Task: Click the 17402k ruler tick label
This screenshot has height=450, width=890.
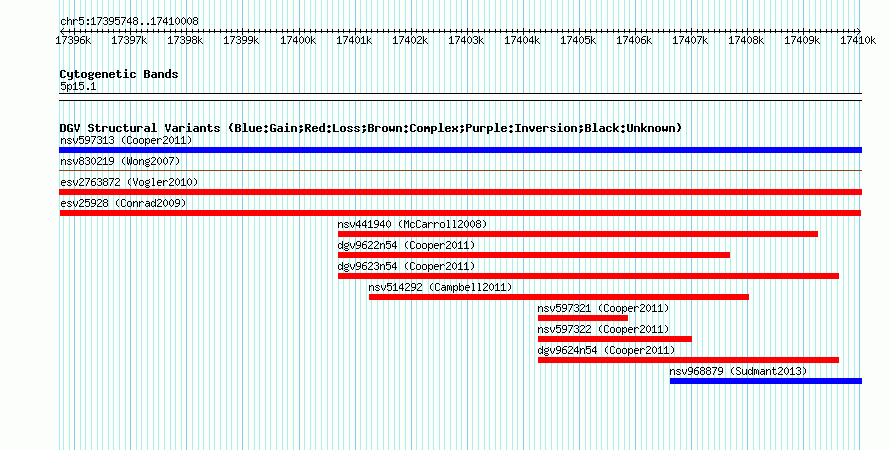Action: click(410, 40)
